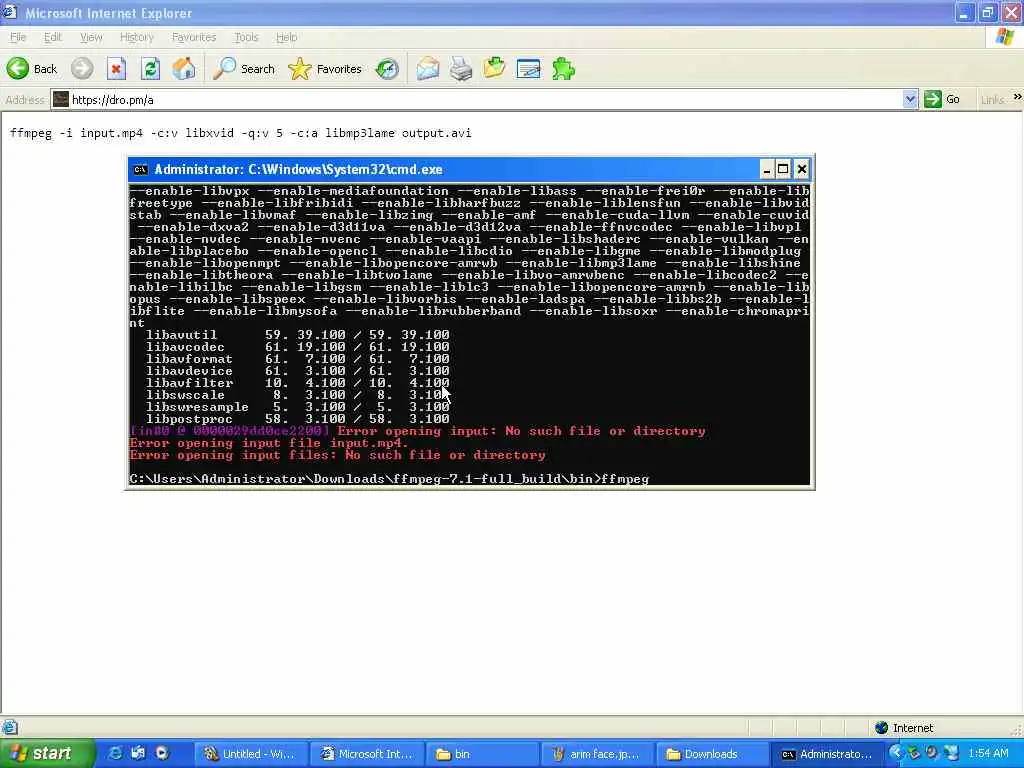Click the cmd prompt line ending in ffmpeg
Viewport: 1024px width, 768px height.
pyautogui.click(x=389, y=479)
